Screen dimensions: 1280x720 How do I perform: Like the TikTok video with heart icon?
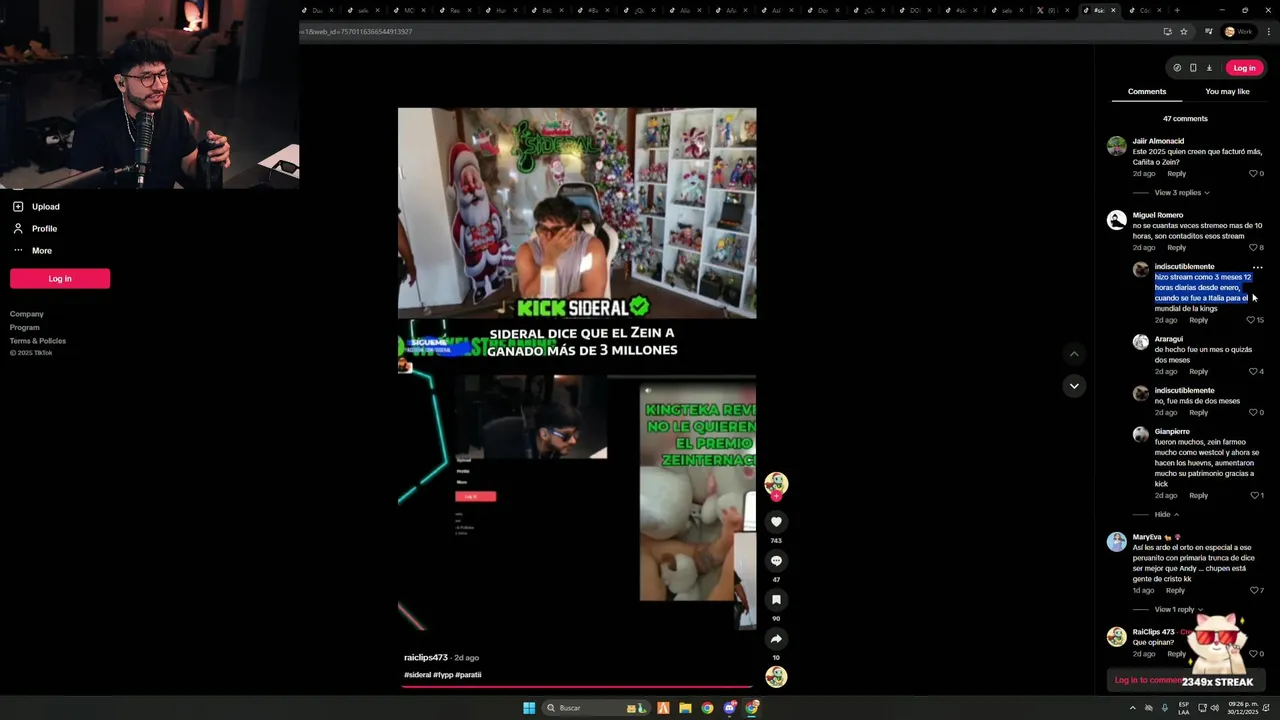(776, 522)
